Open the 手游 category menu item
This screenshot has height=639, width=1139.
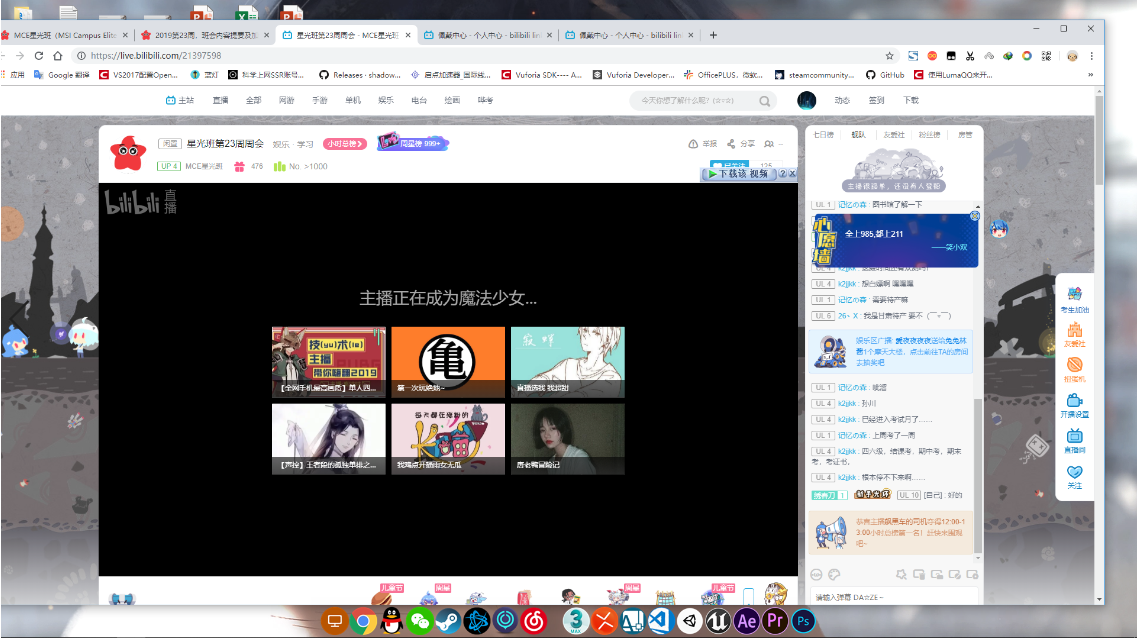[x=320, y=100]
